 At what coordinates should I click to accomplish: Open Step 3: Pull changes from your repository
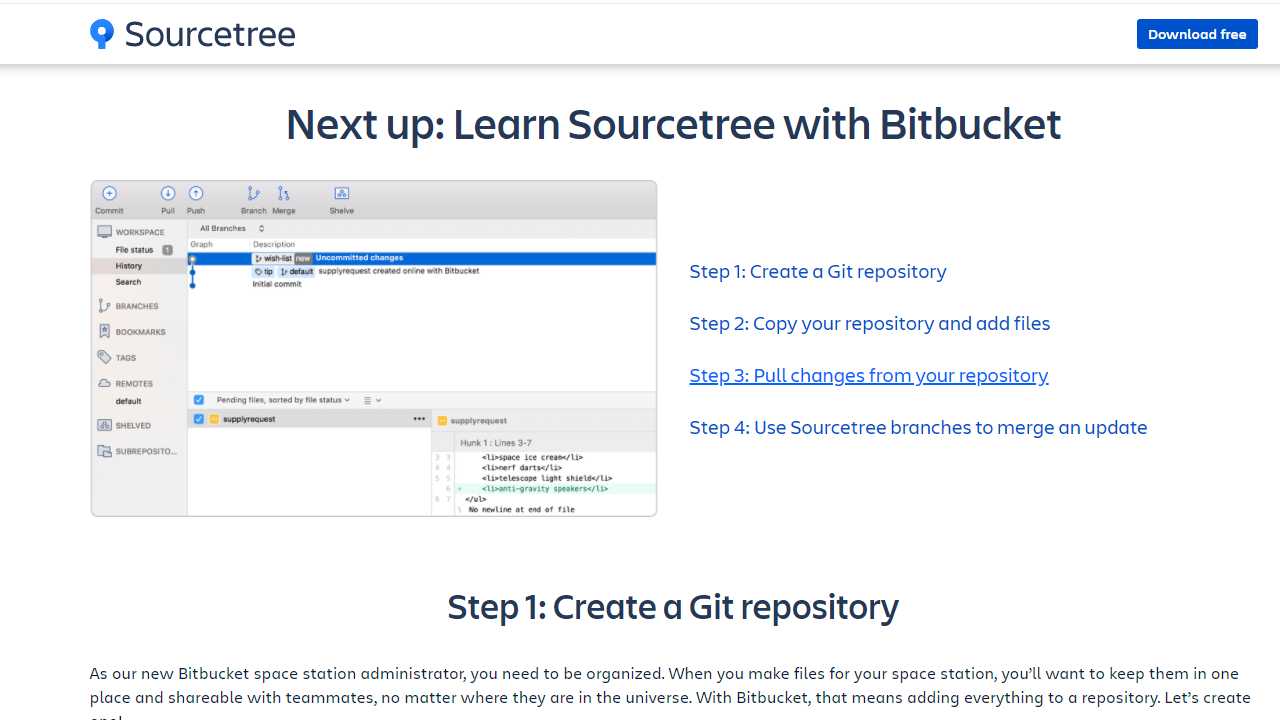point(868,375)
